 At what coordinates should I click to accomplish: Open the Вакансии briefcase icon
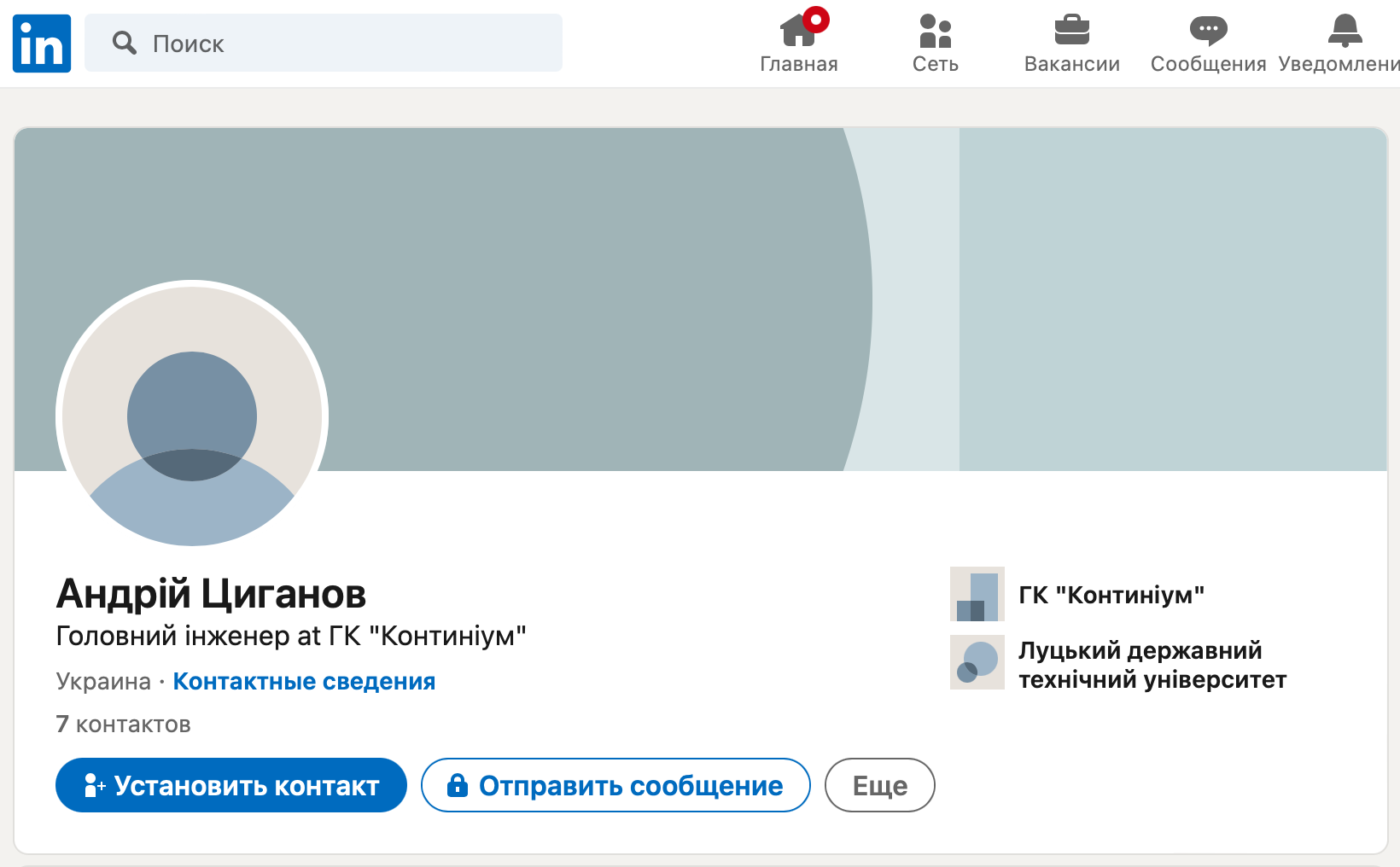coord(1071,32)
